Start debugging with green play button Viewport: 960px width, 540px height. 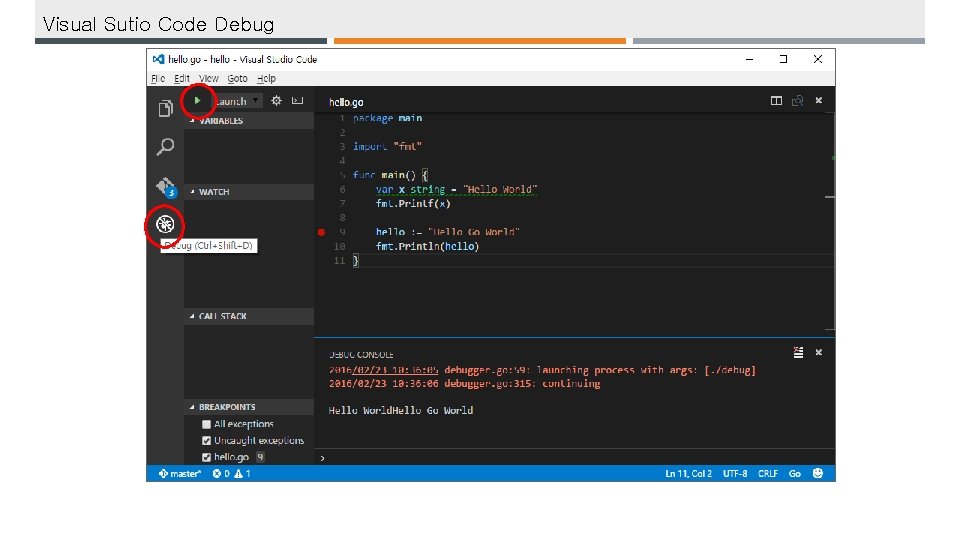coord(197,100)
